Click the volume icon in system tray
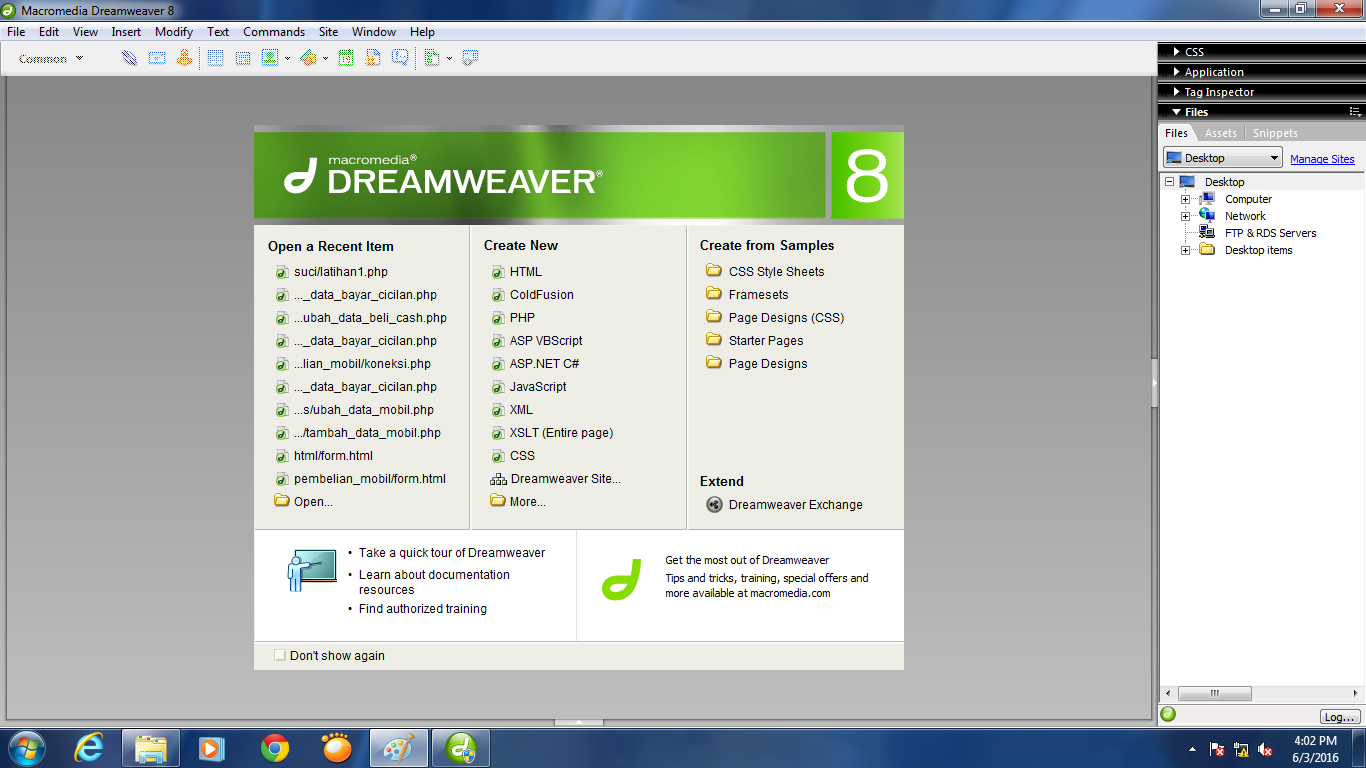The image size is (1366, 768). [1265, 749]
